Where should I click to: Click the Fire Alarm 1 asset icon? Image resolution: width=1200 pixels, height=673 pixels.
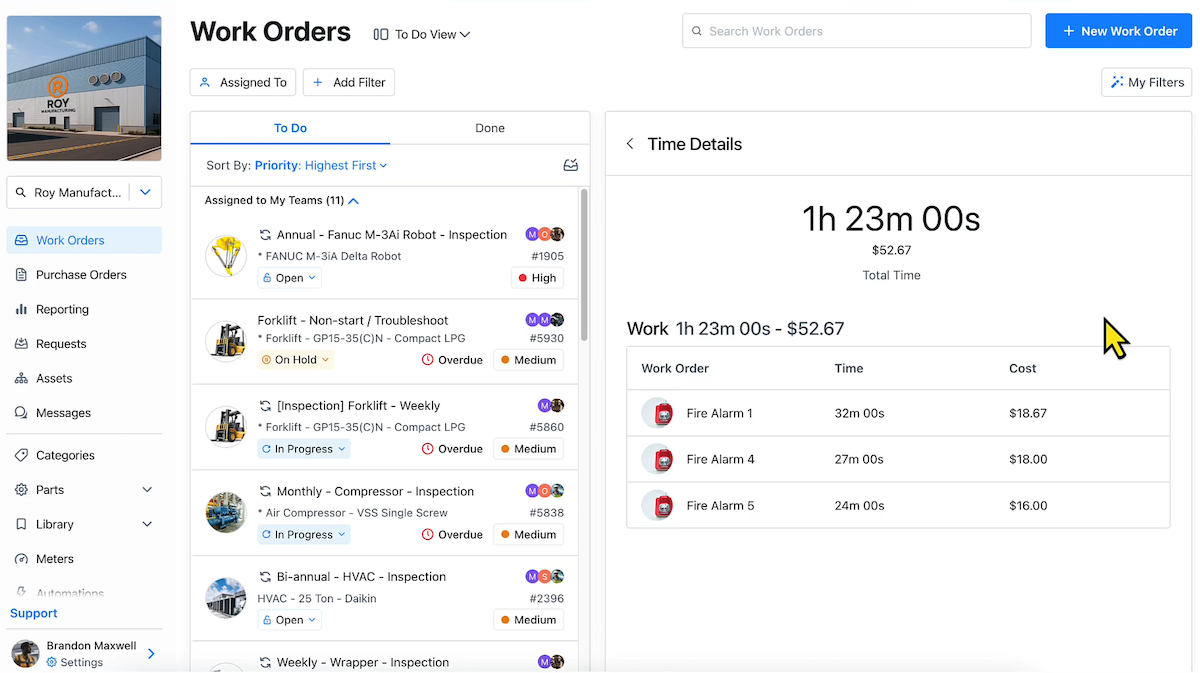(x=657, y=413)
